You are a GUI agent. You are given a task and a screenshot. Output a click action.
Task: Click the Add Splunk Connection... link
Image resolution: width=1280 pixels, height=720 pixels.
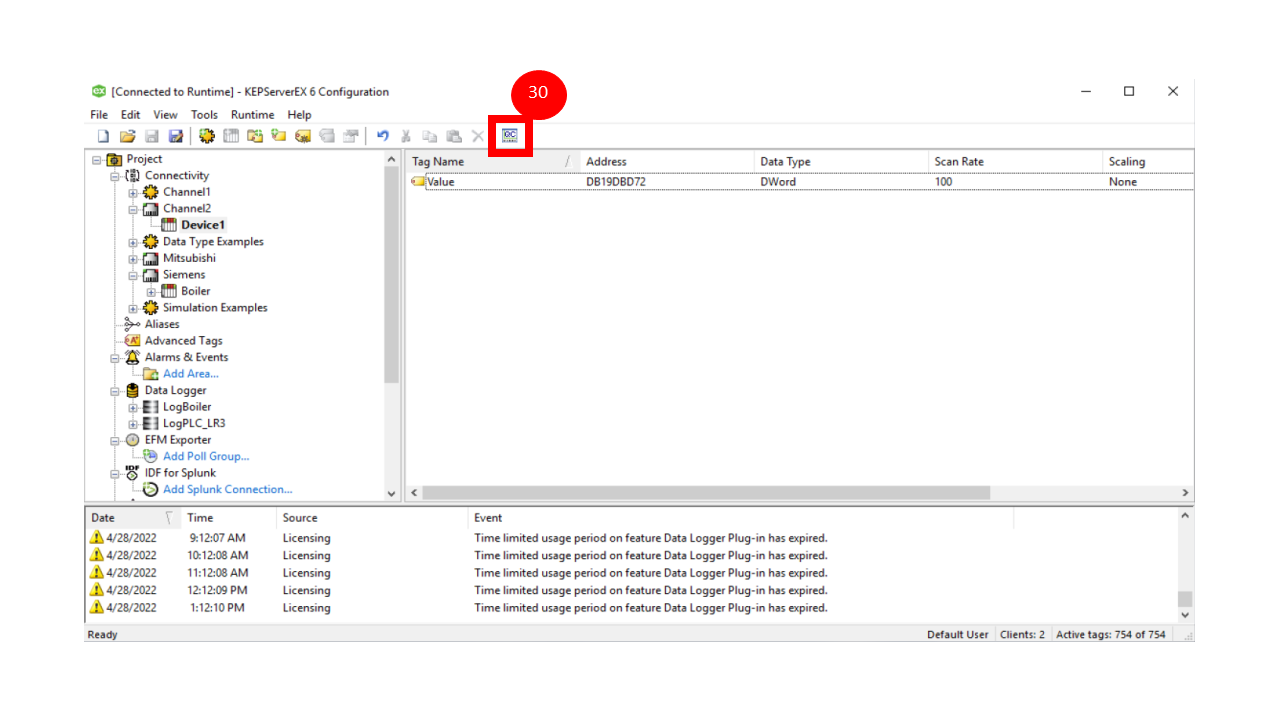coord(227,490)
